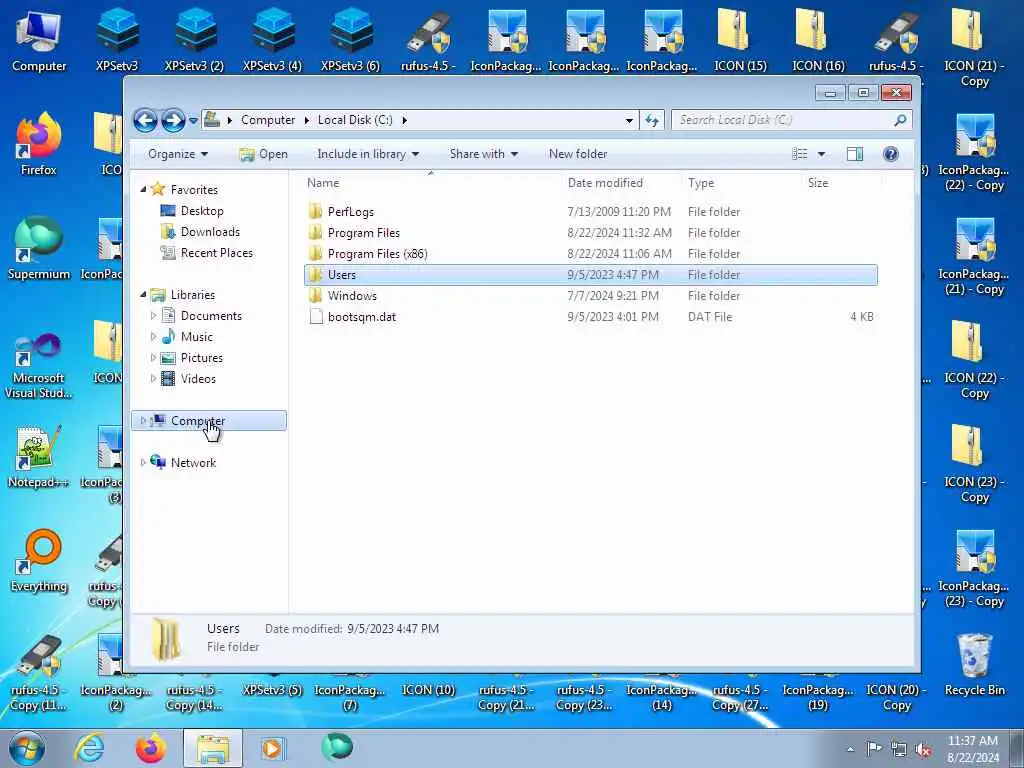Show hidden tray icons arrow
This screenshot has width=1024, height=768.
click(x=850, y=750)
